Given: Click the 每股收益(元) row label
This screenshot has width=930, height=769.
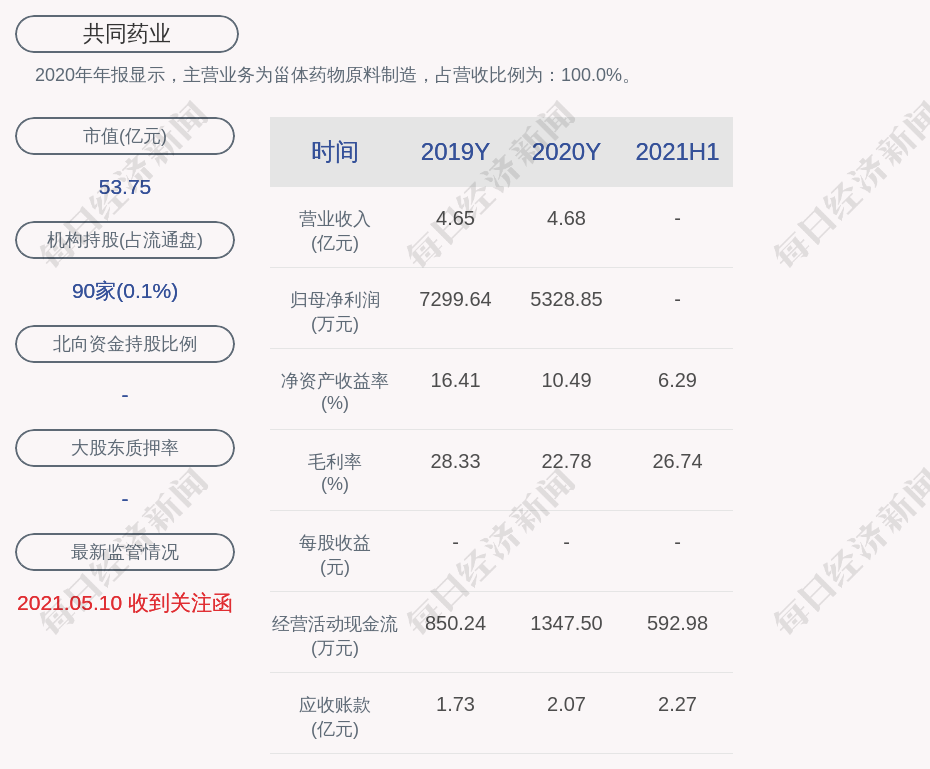Looking at the screenshot, I should [x=335, y=555].
